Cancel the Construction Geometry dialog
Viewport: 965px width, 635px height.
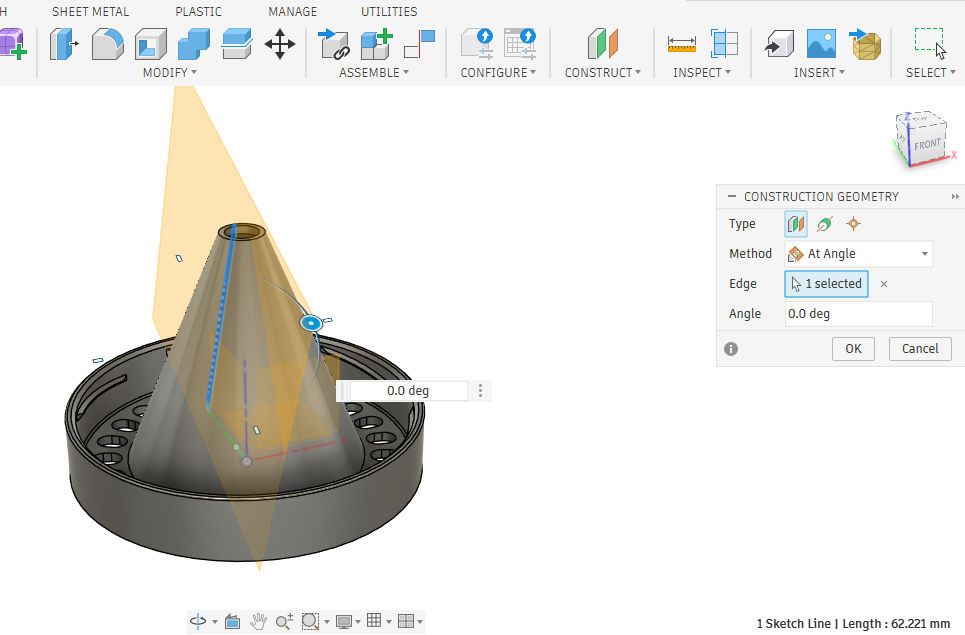pos(920,349)
